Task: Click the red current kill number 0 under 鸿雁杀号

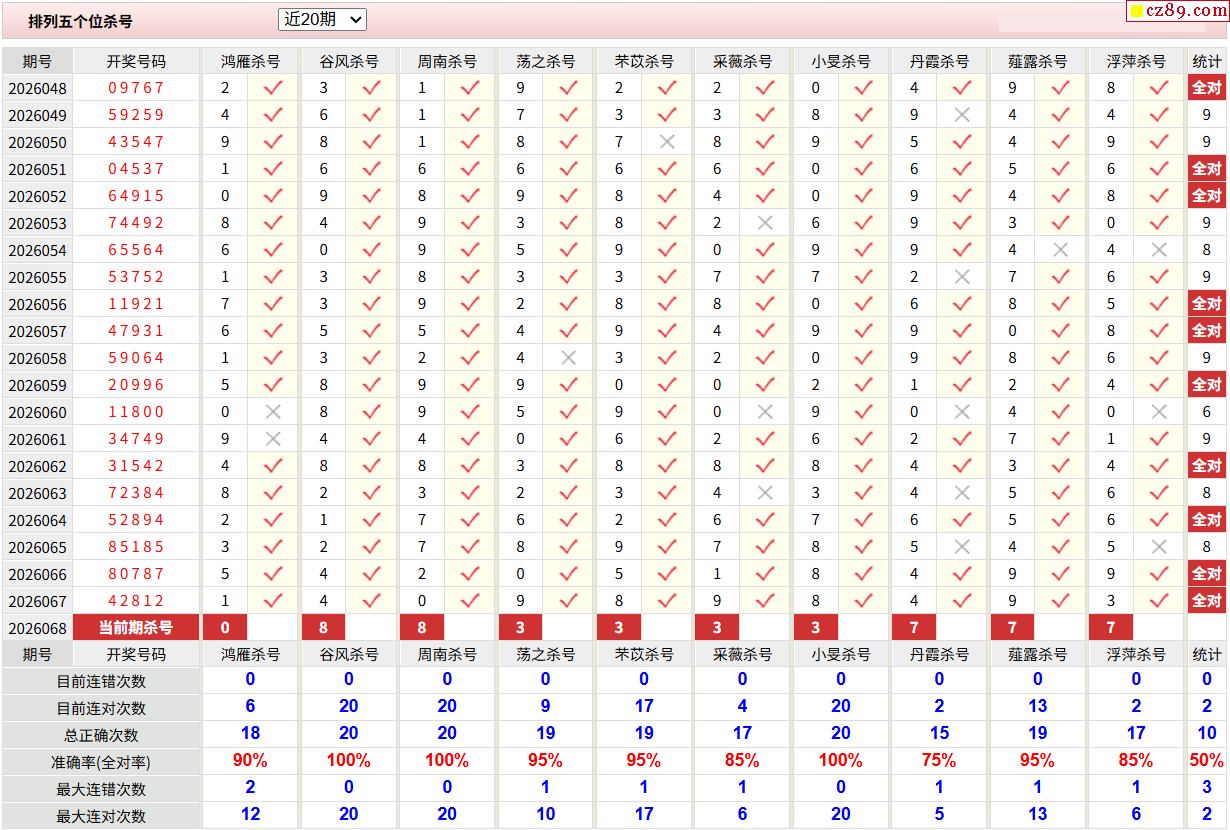Action: tap(225, 628)
